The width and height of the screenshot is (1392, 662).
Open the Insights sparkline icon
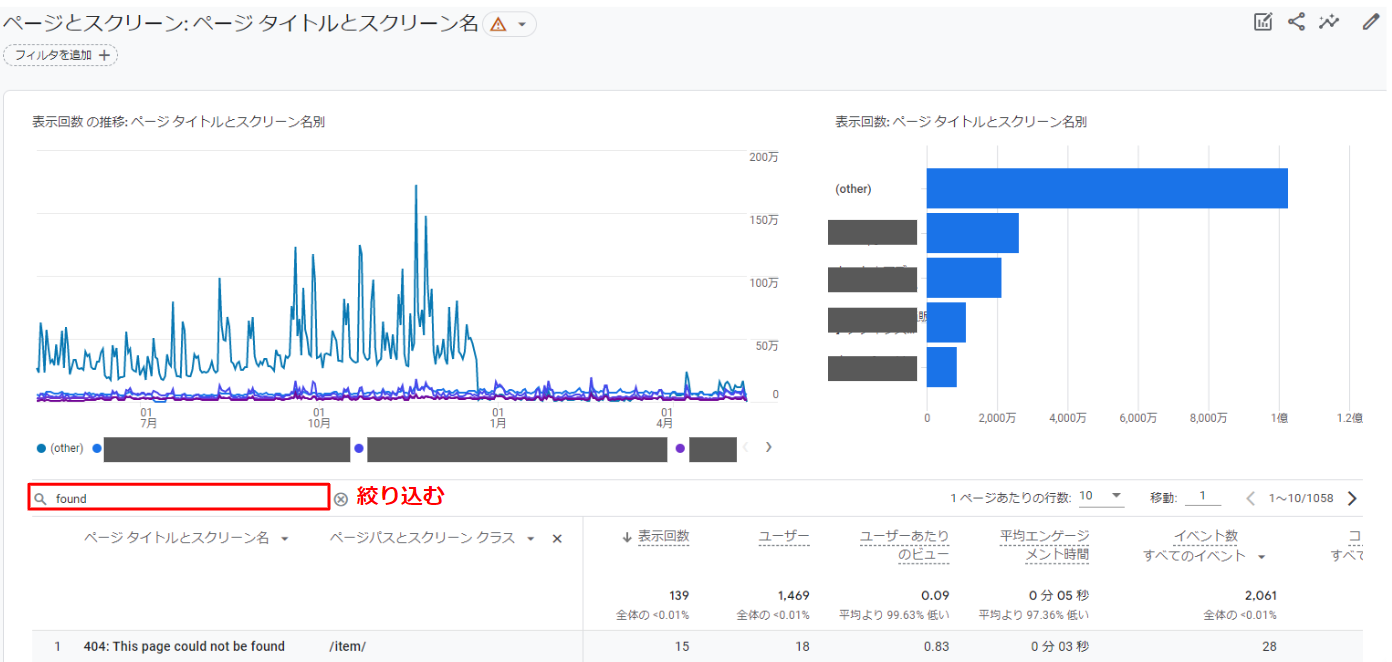tap(1329, 22)
